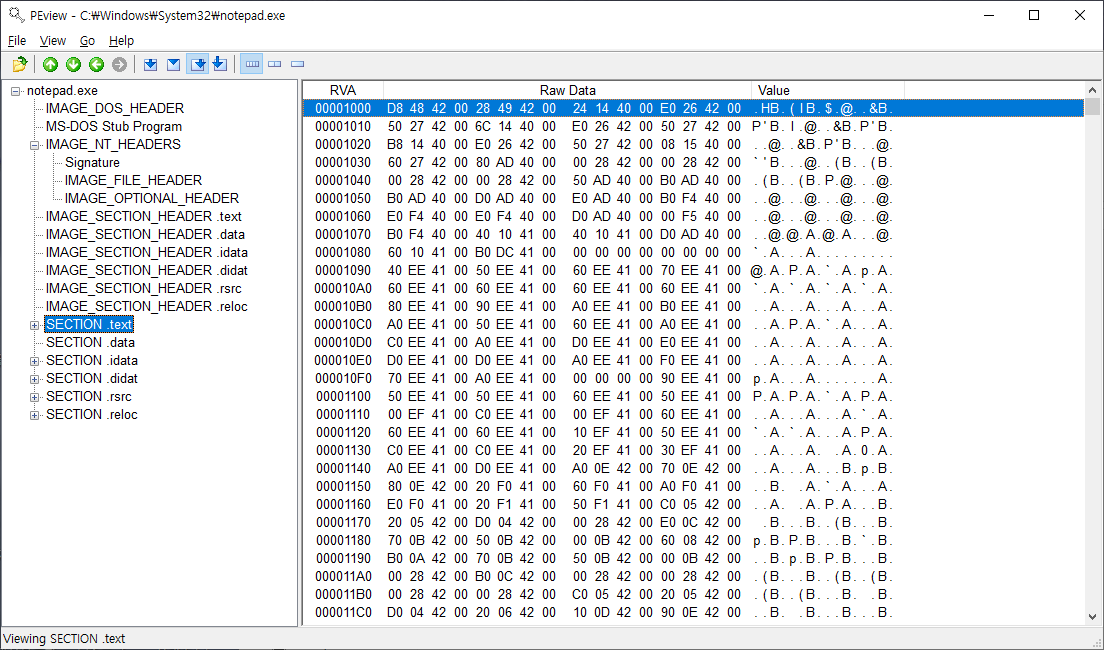Select the IMAGE_NT_HEADERS tree label

click(113, 144)
